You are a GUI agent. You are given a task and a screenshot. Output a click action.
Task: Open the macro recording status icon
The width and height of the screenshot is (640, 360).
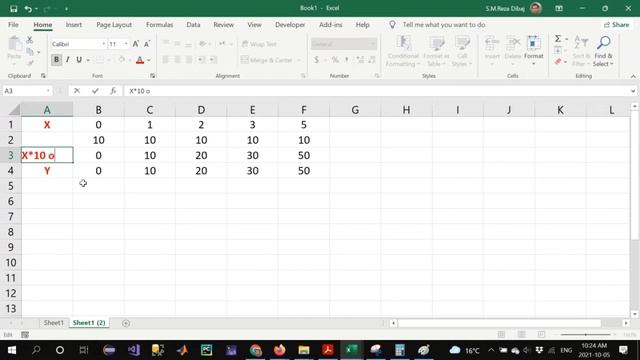[x=25, y=335]
